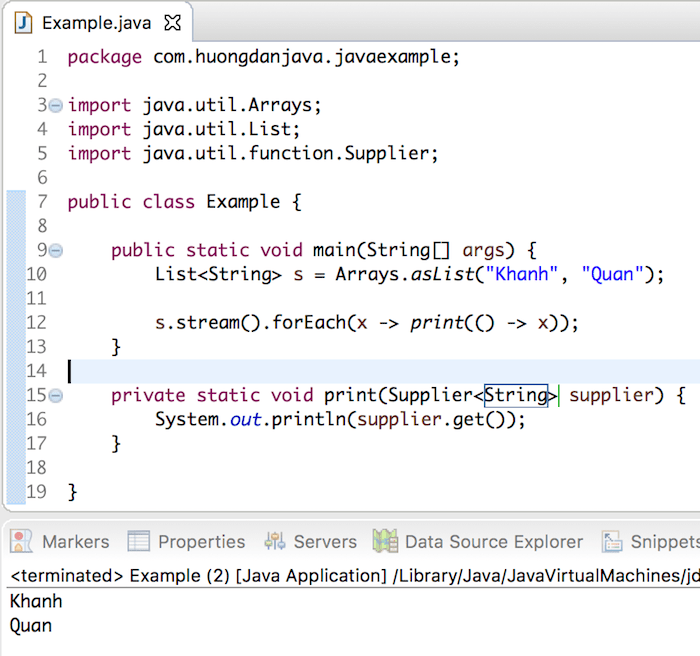This screenshot has width=700, height=656.
Task: Click com.huongdanjava.javaexample package name
Action: pos(301,58)
